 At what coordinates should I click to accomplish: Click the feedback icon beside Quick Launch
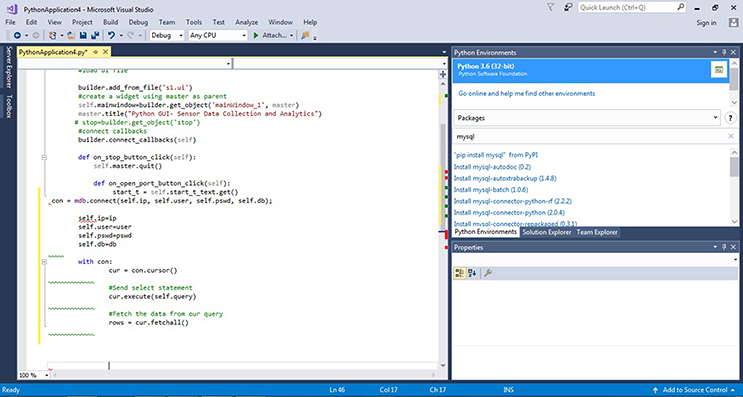pyautogui.click(x=567, y=7)
